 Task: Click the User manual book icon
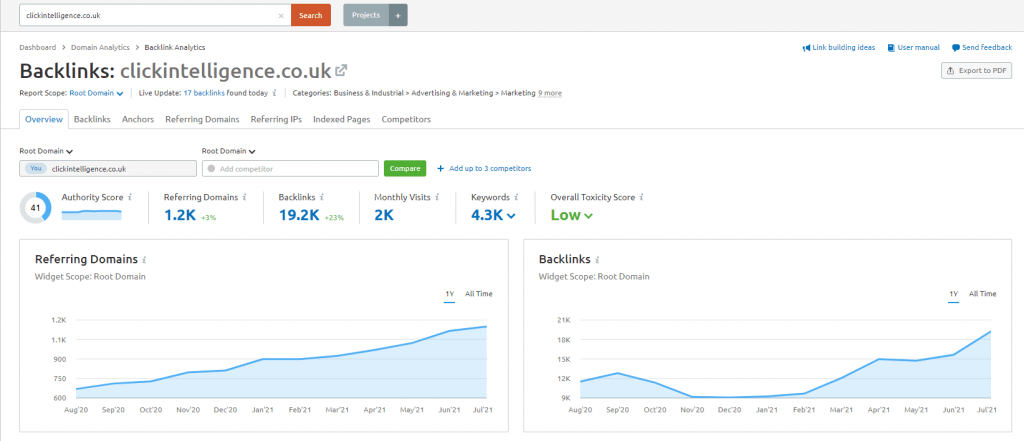pos(891,48)
